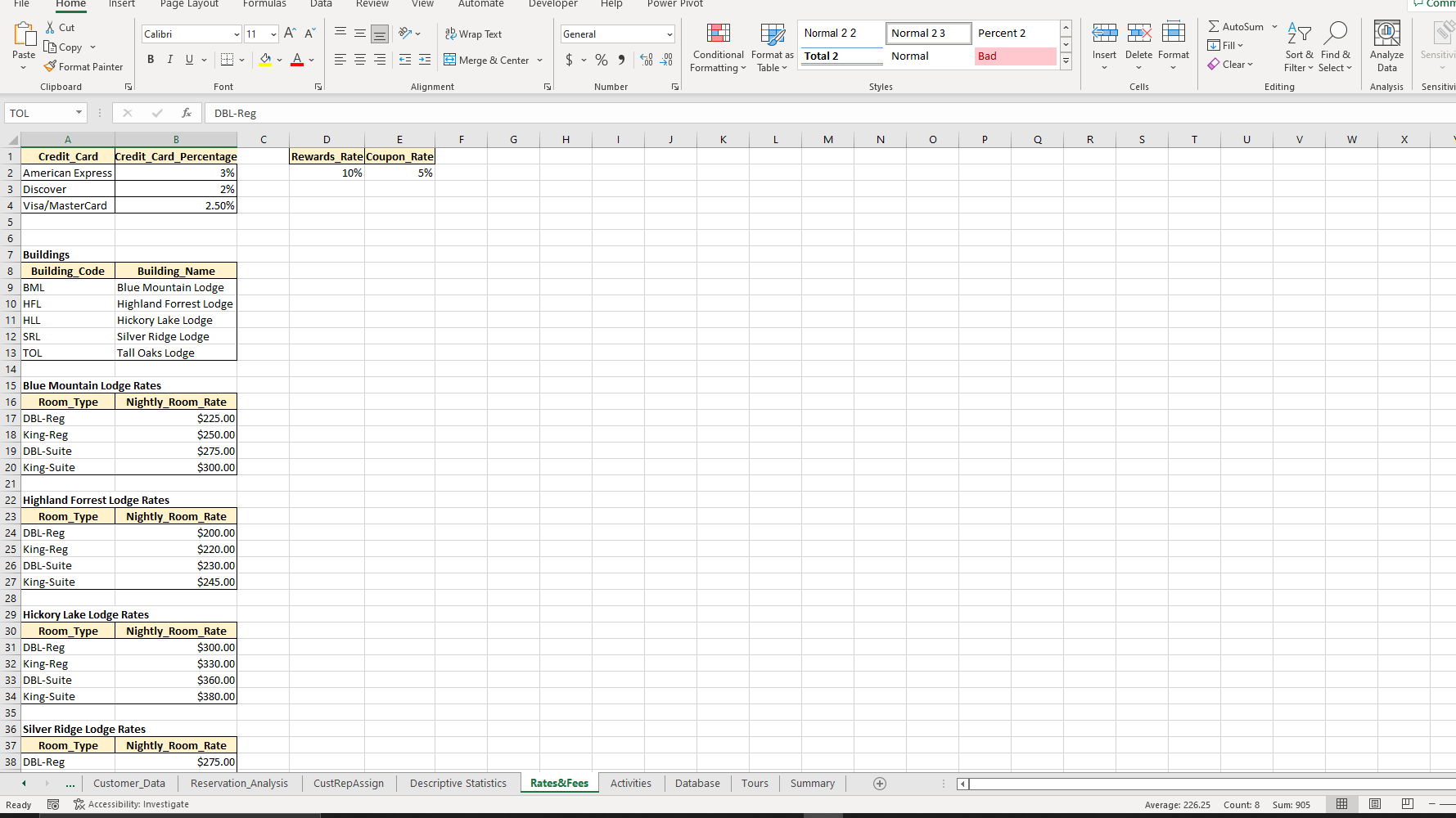Open the font size dropdown
Image resolution: width=1456 pixels, height=818 pixels.
(273, 34)
